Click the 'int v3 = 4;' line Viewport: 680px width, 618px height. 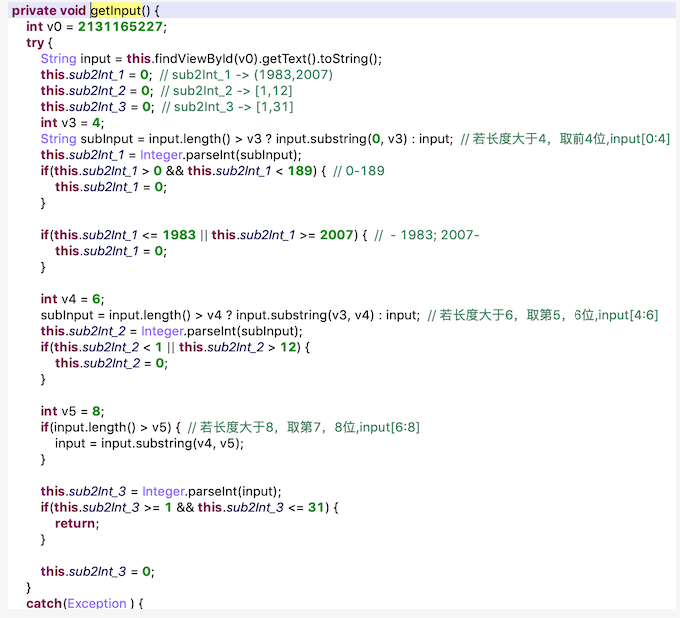pyautogui.click(x=72, y=123)
